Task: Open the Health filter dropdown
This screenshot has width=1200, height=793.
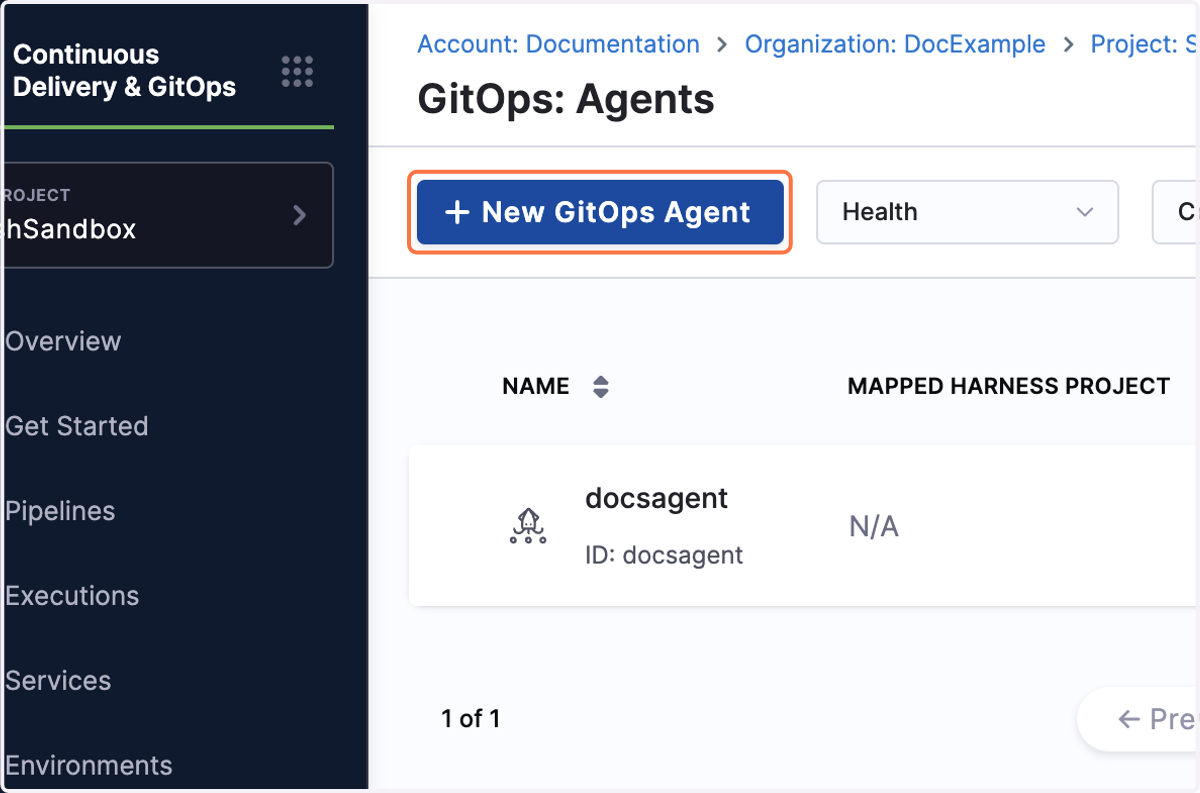Action: pos(967,212)
